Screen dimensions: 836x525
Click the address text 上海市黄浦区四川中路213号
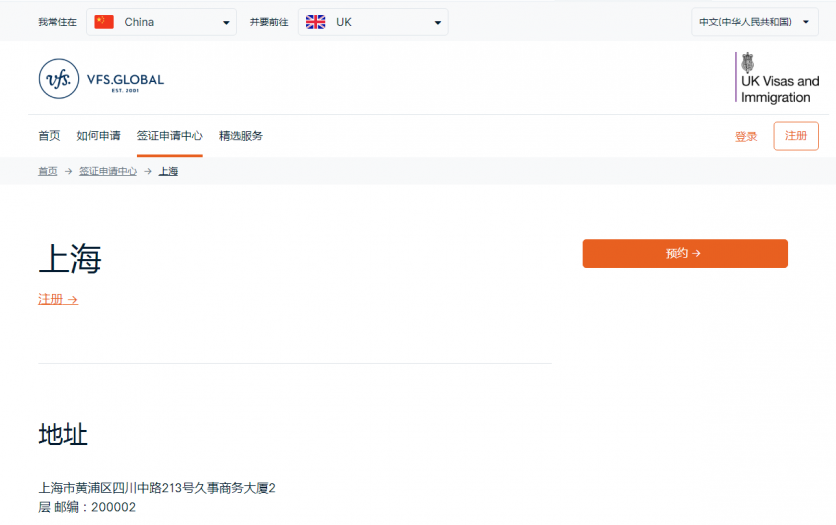tap(117, 488)
